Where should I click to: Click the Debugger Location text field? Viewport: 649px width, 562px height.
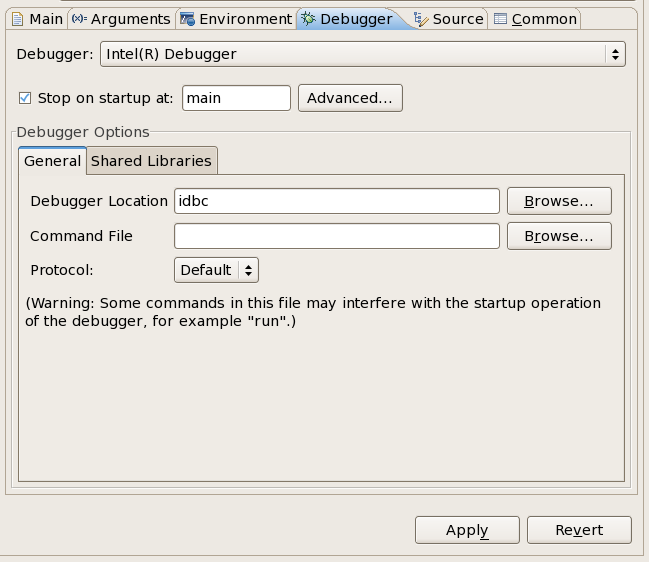336,201
